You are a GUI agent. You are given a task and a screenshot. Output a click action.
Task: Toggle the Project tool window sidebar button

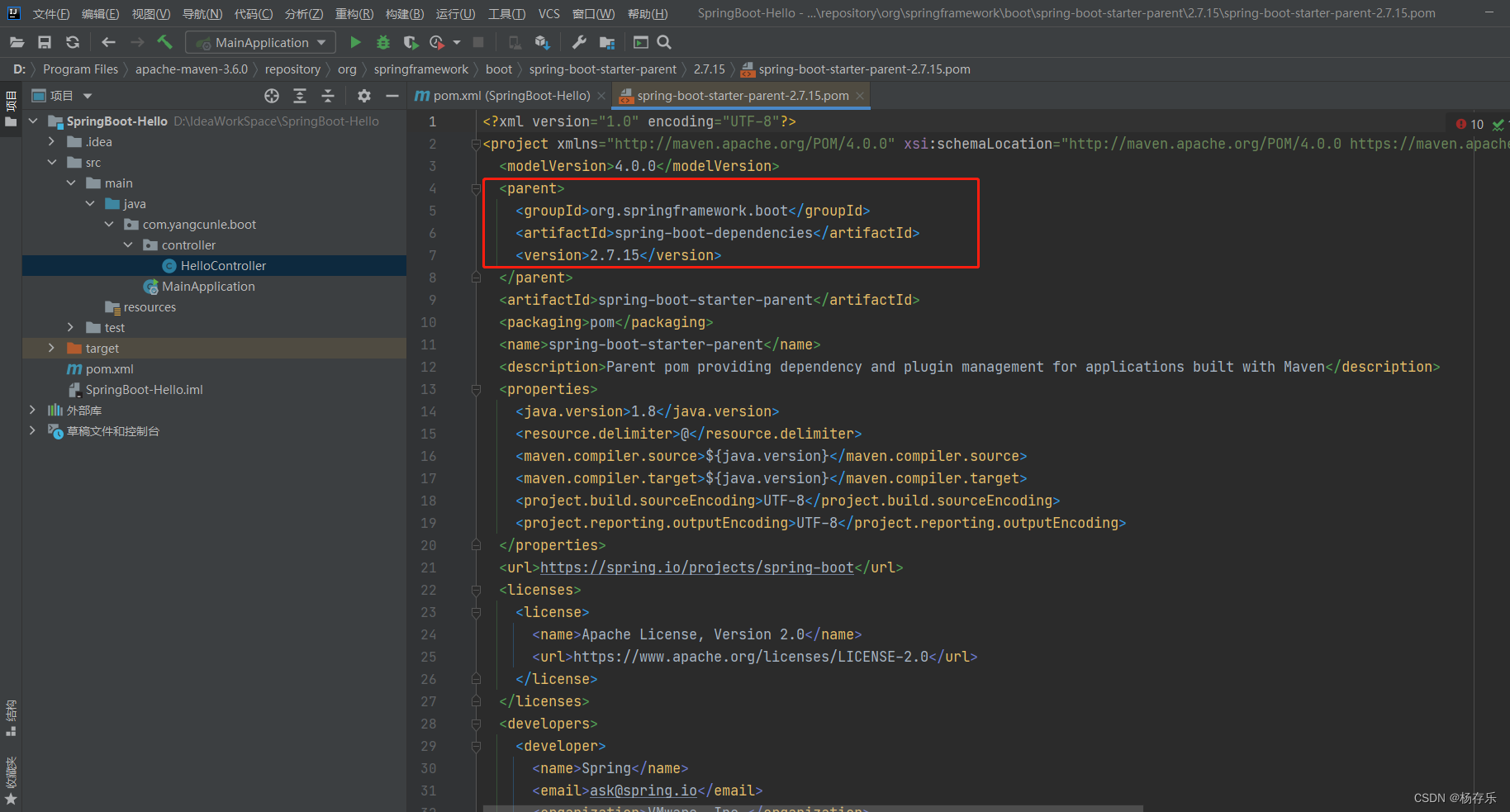click(11, 108)
